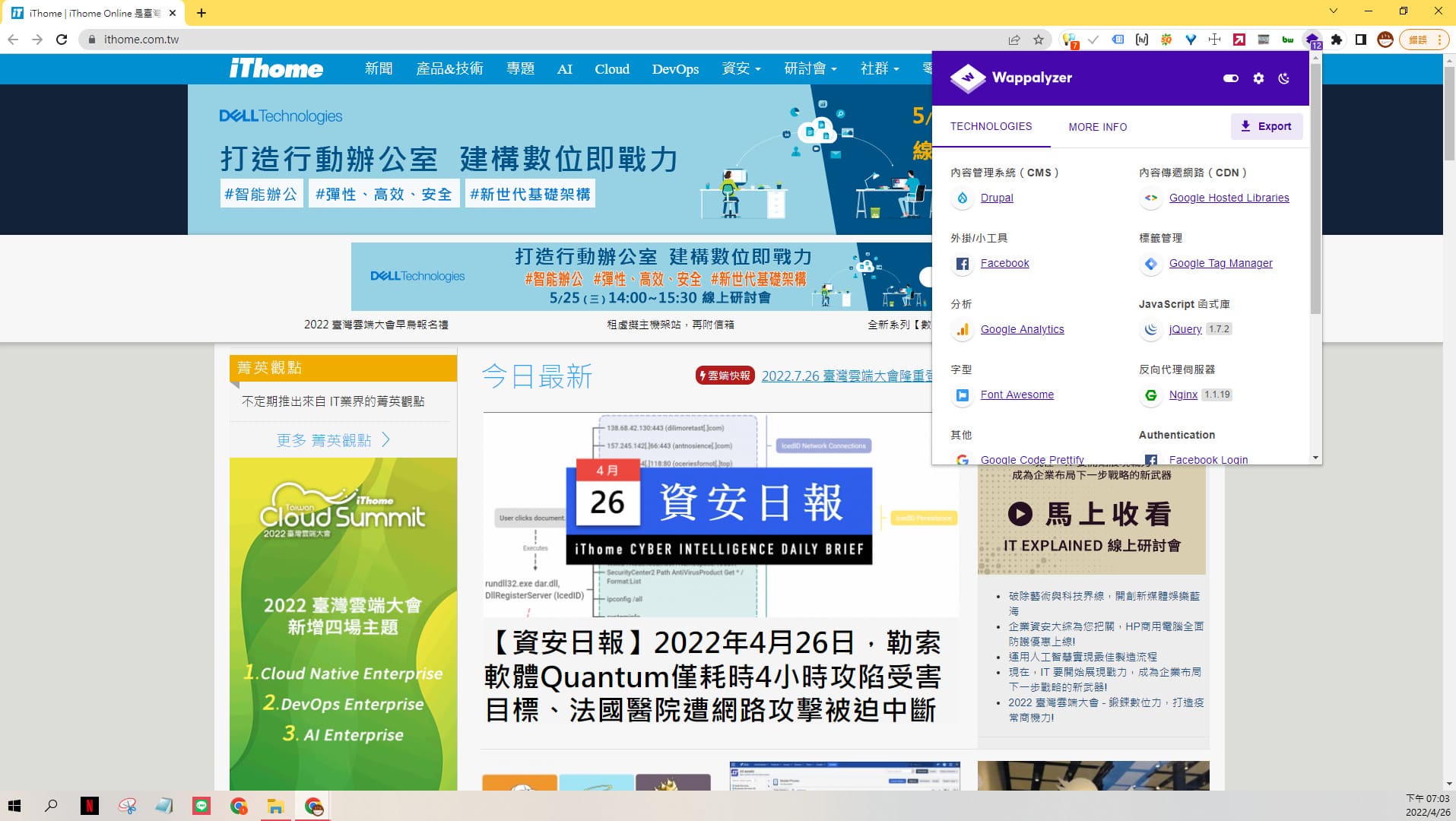
Task: Go back to previous page
Action: [x=13, y=40]
